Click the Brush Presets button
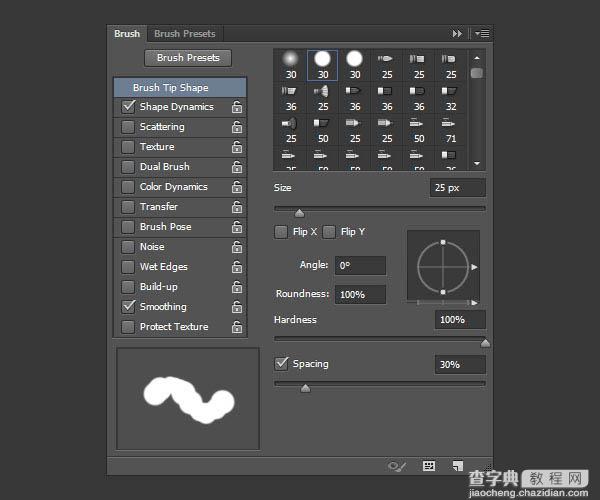Image resolution: width=600 pixels, height=500 pixels. click(x=188, y=58)
